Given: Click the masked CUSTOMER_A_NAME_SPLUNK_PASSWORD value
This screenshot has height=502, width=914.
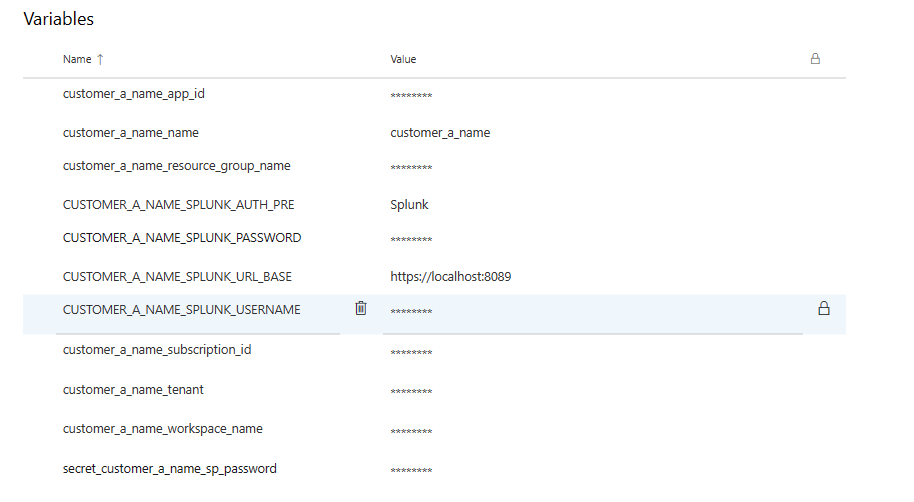Looking at the screenshot, I should tap(411, 241).
